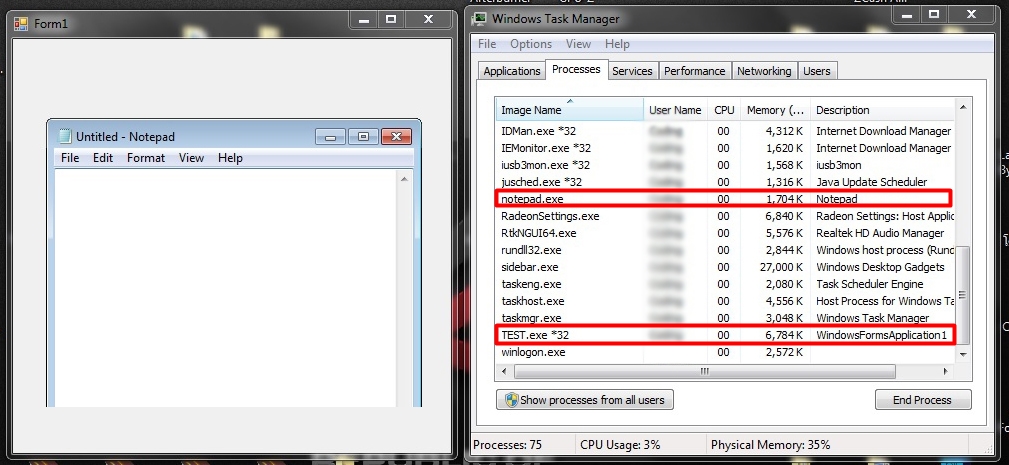Select the Processes tab
This screenshot has height=465, width=1009.
point(576,69)
